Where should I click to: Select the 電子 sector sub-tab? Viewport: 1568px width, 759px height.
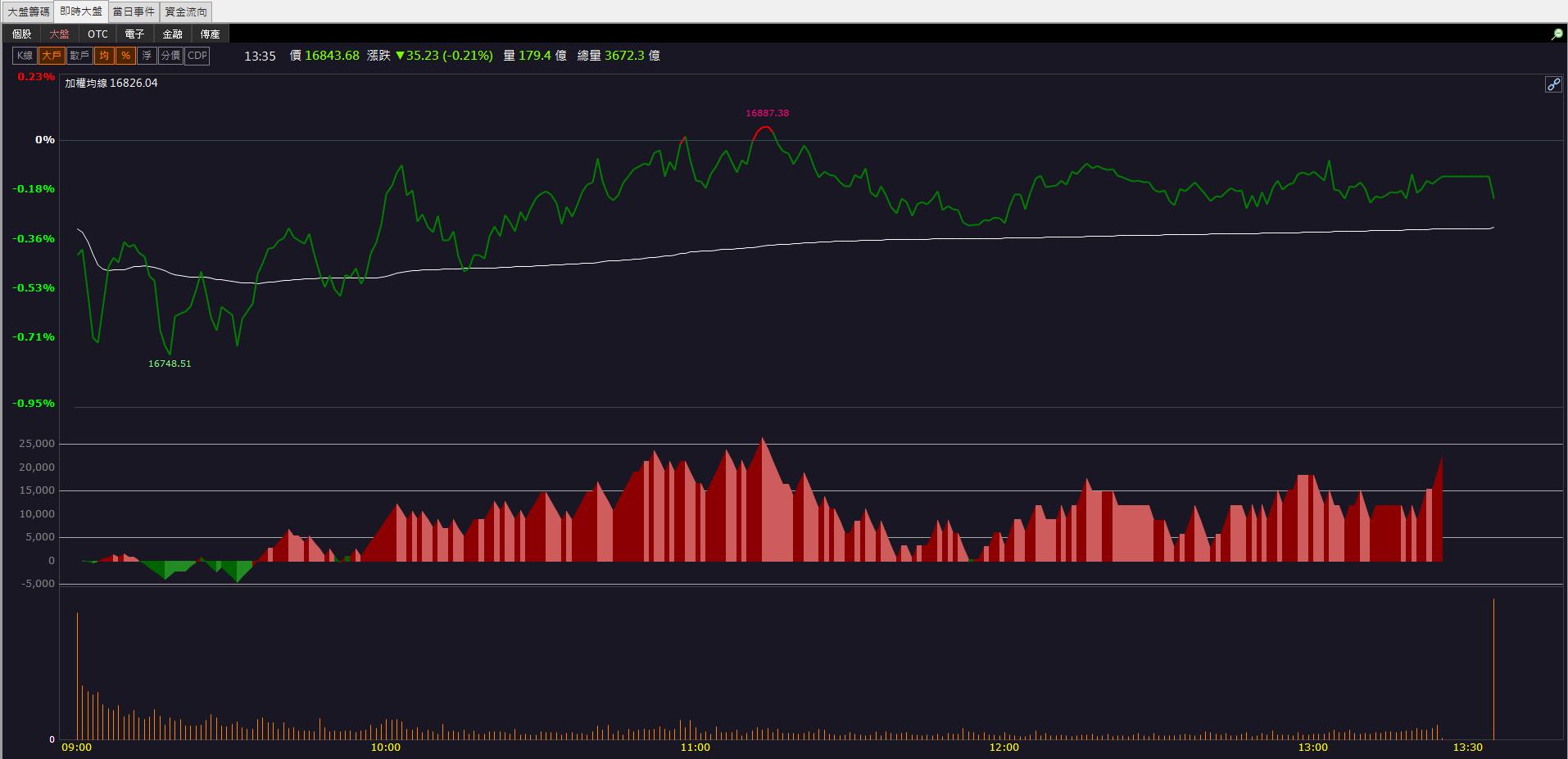click(135, 34)
